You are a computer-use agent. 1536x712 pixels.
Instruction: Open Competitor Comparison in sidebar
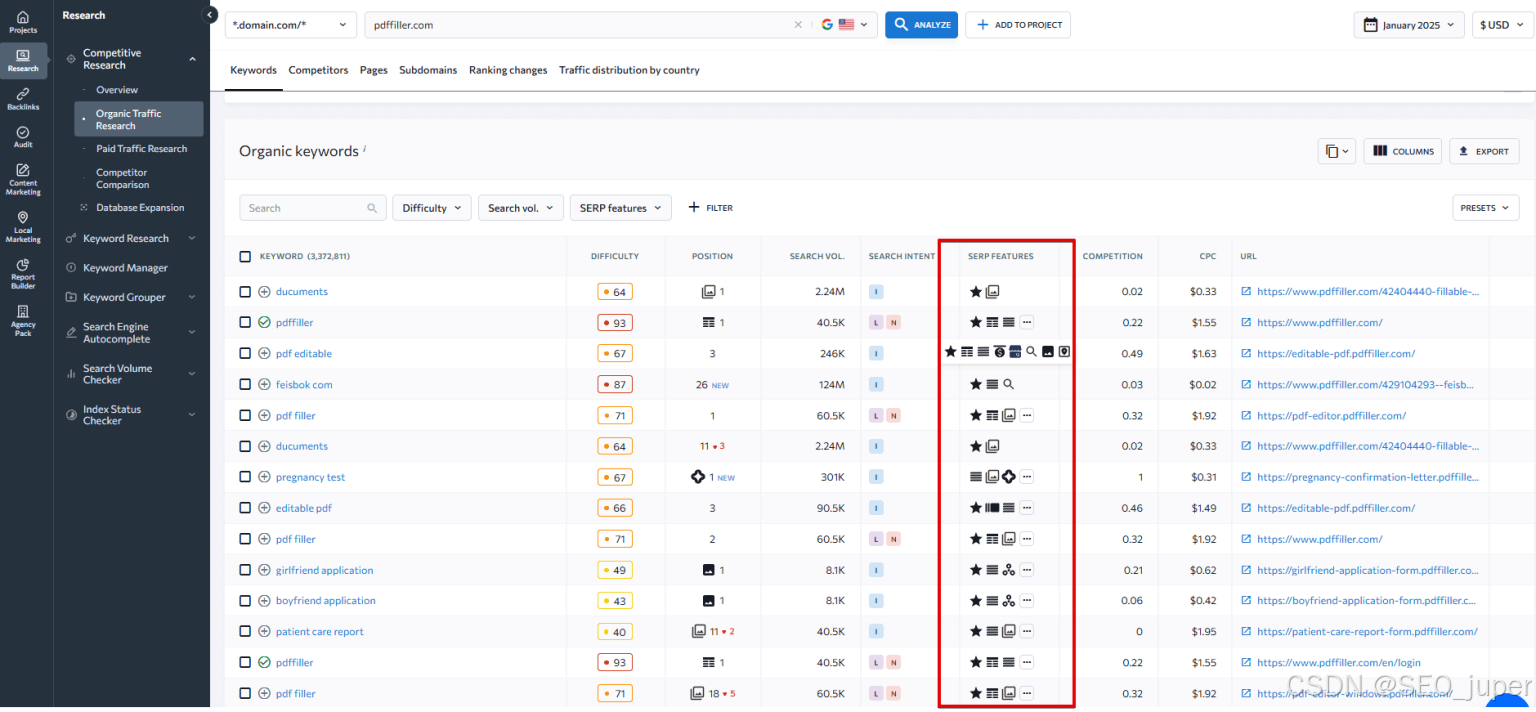click(x=122, y=179)
